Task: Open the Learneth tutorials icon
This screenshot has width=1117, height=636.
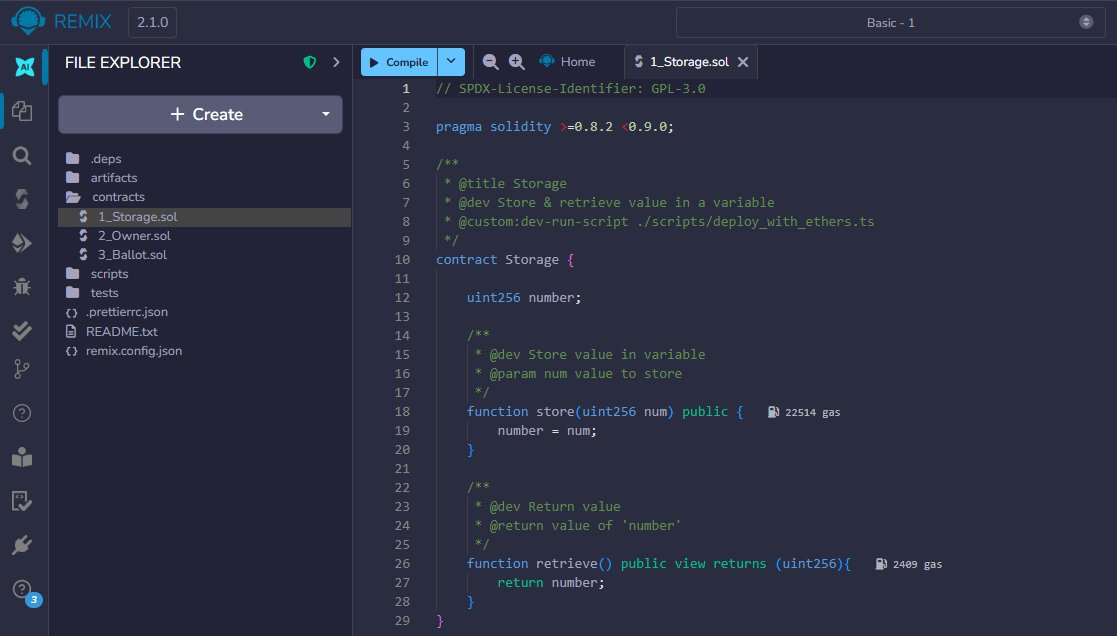Action: [22, 457]
